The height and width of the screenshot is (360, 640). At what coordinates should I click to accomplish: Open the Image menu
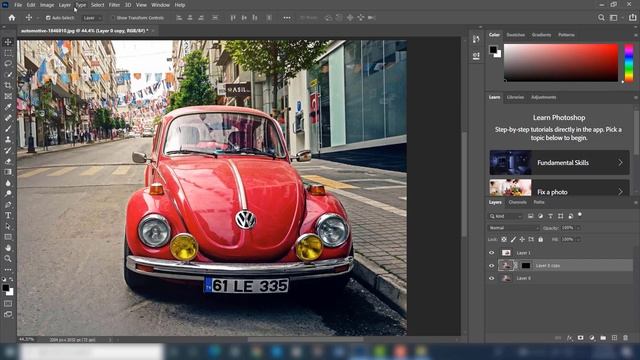coord(47,5)
